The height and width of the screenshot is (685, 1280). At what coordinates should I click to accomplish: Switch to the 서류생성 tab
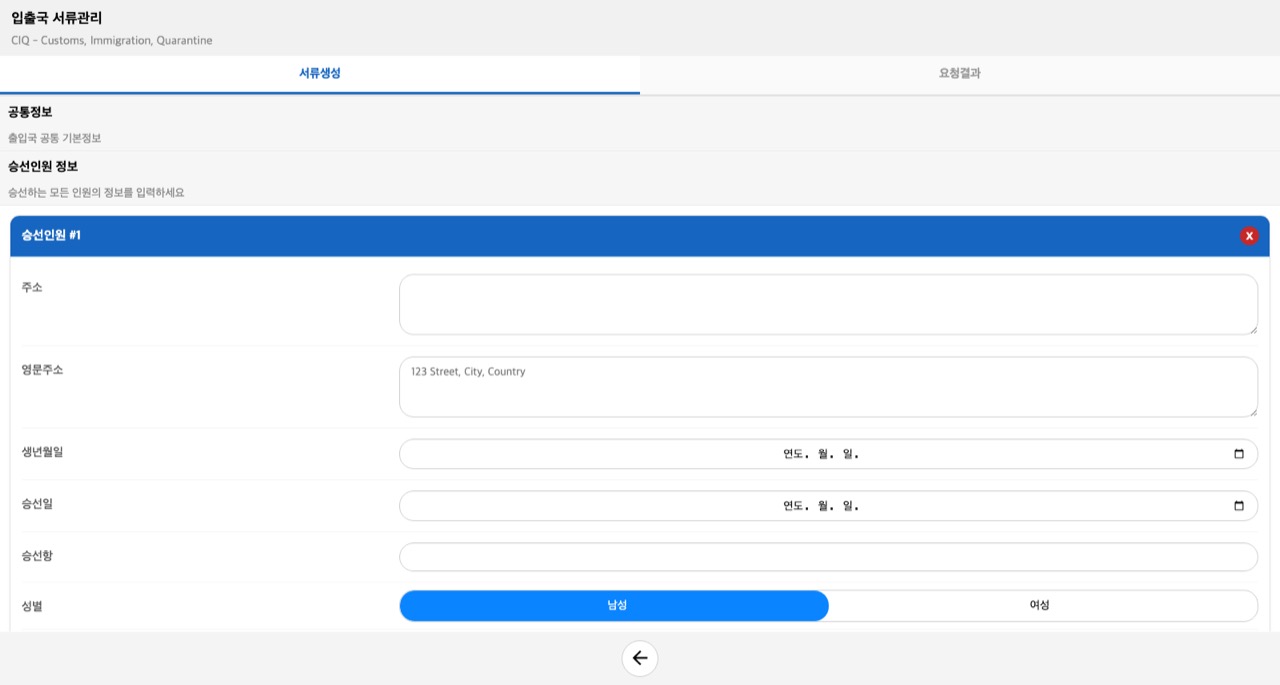320,74
